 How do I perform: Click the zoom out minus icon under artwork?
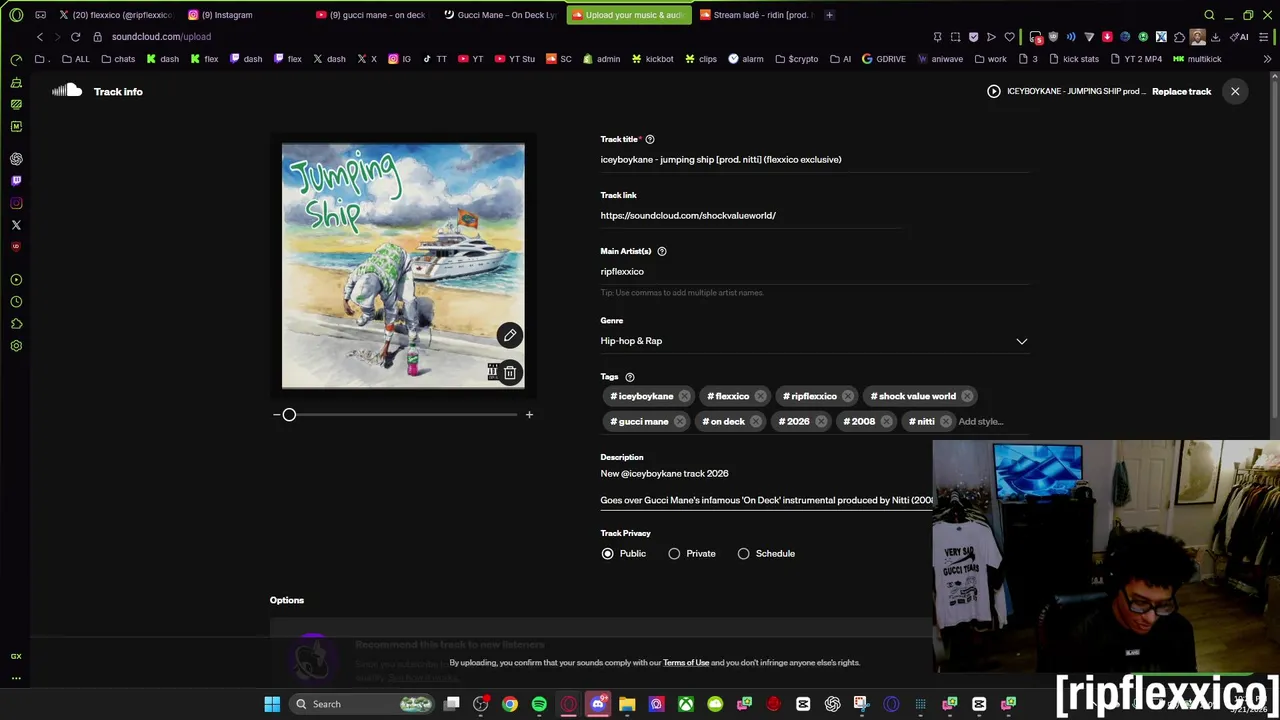(x=276, y=414)
